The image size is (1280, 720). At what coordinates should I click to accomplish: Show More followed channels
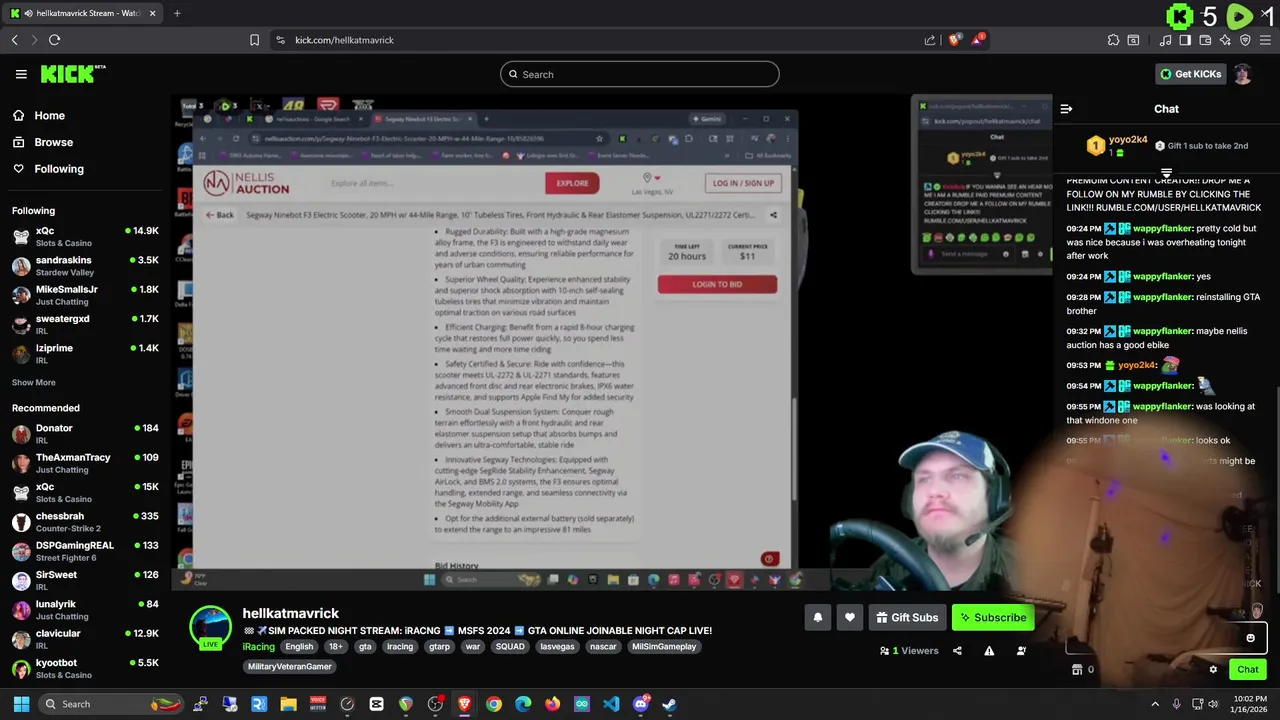(x=34, y=383)
